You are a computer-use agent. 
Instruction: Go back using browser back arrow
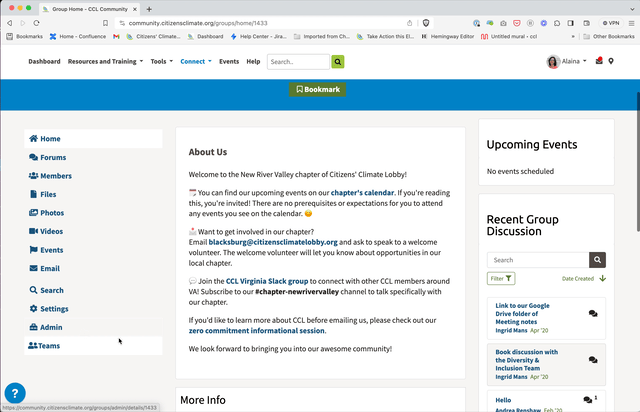pos(10,23)
